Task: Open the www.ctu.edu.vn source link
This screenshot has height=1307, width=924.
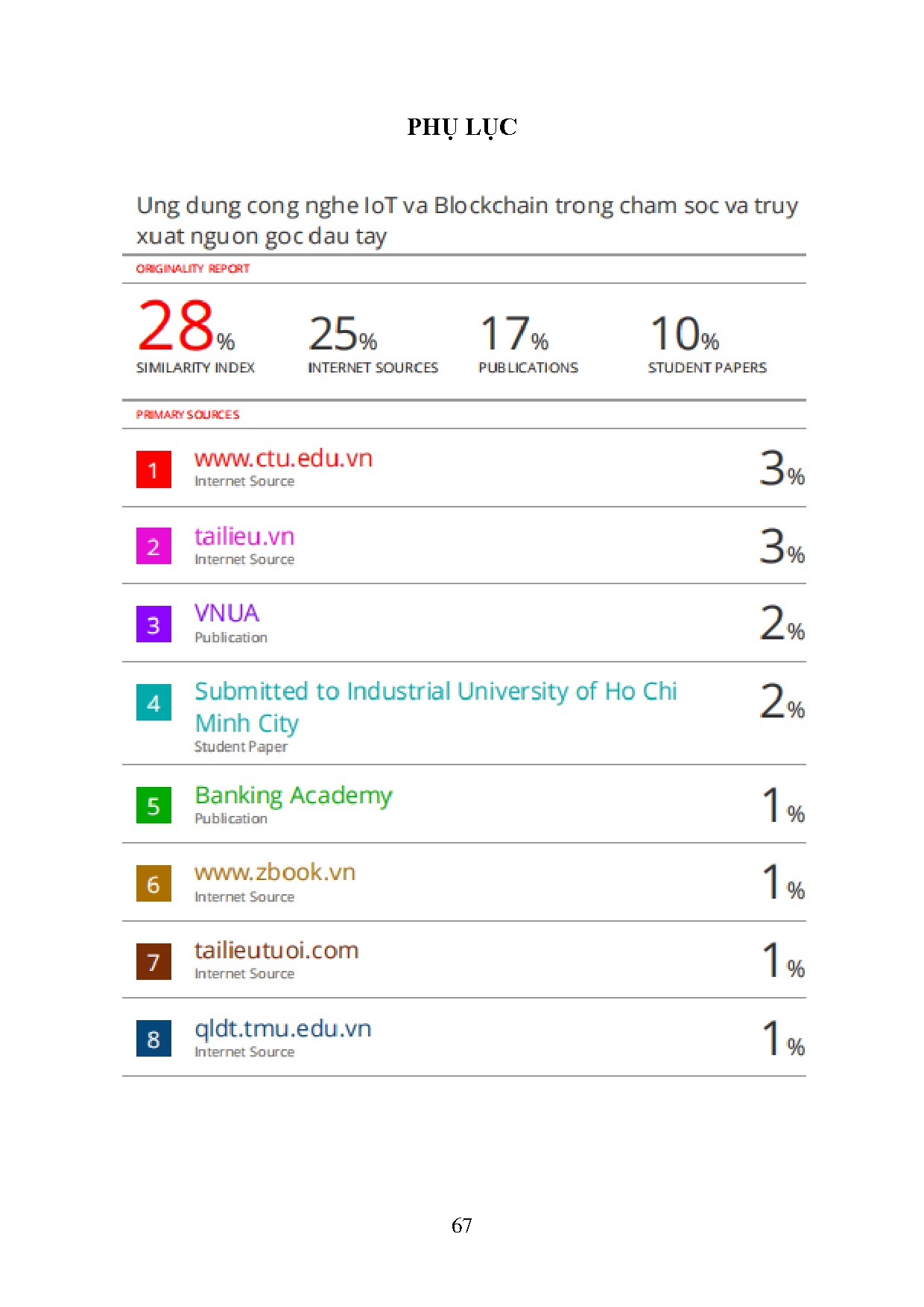Action: (283, 458)
